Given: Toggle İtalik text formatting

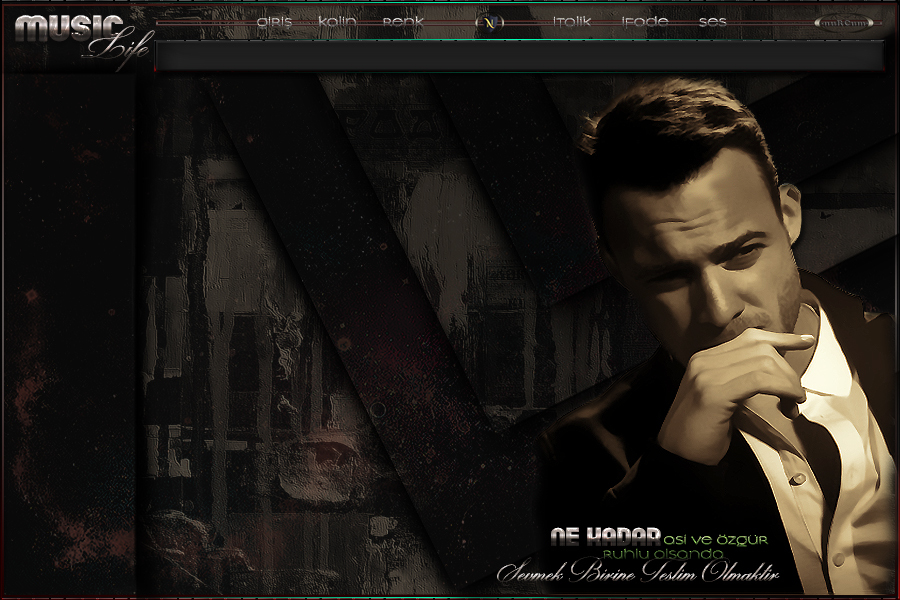Looking at the screenshot, I should pos(571,21).
